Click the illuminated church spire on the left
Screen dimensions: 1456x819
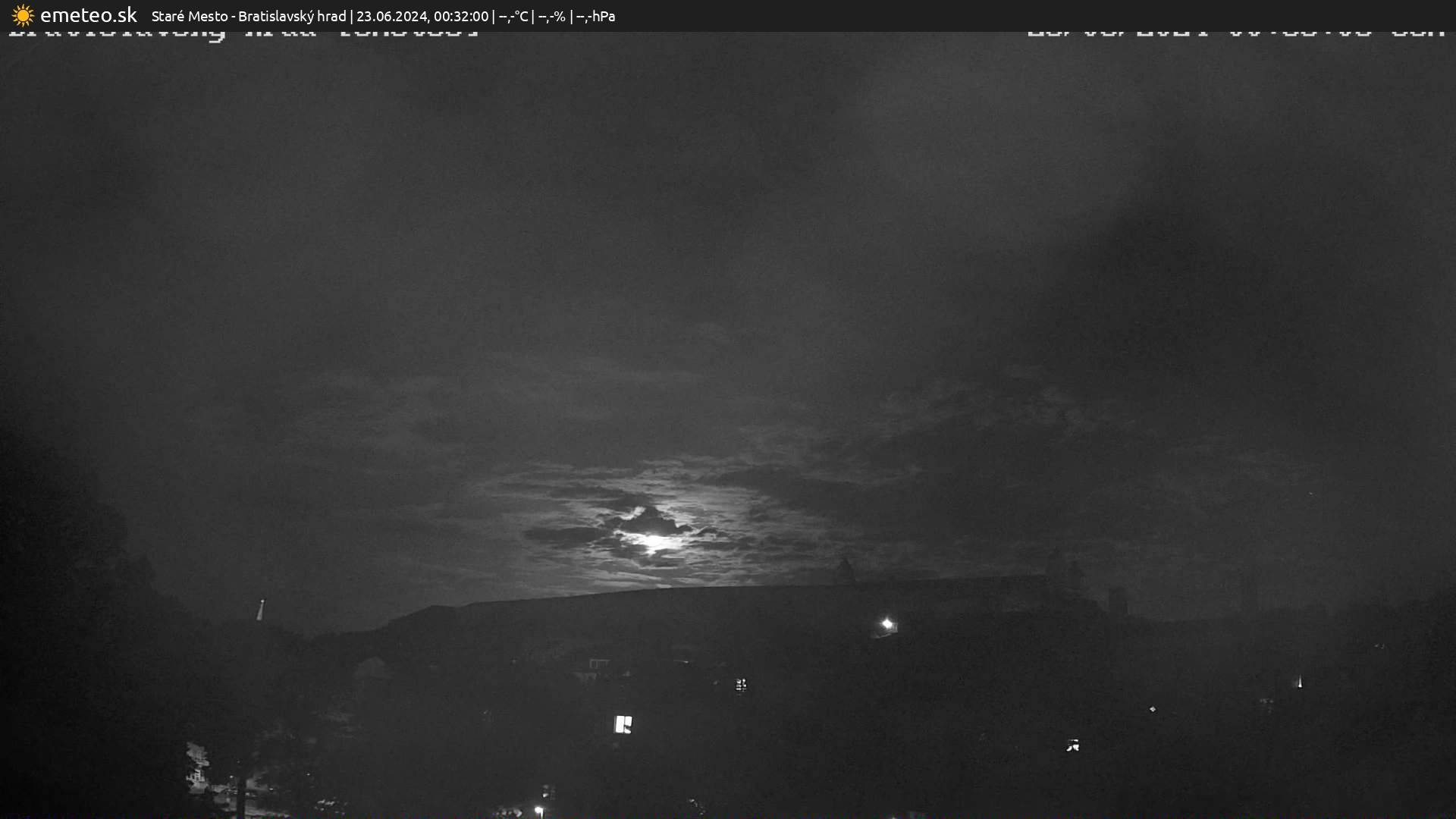pyautogui.click(x=261, y=609)
